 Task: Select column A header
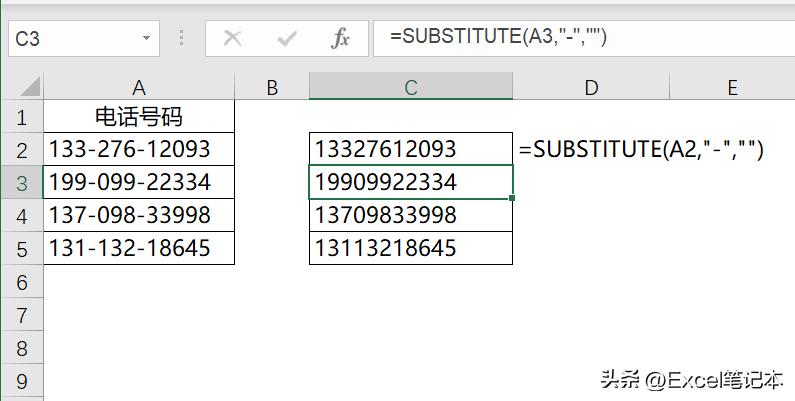tap(139, 88)
